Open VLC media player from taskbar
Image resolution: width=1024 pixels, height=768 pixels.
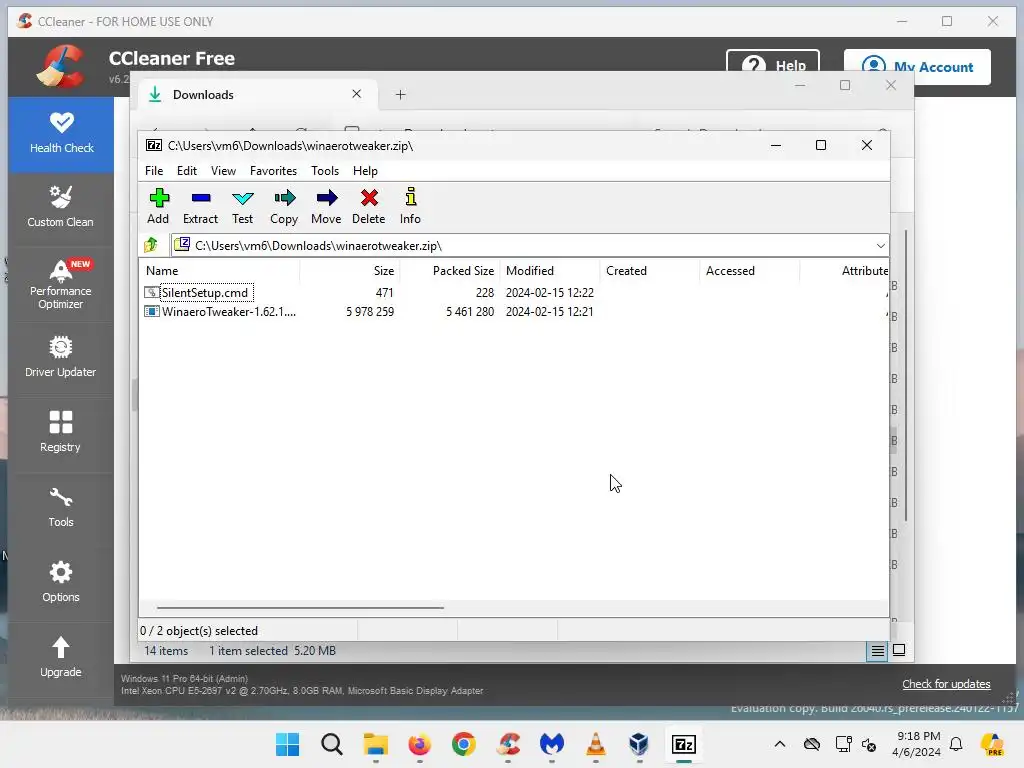click(x=596, y=744)
